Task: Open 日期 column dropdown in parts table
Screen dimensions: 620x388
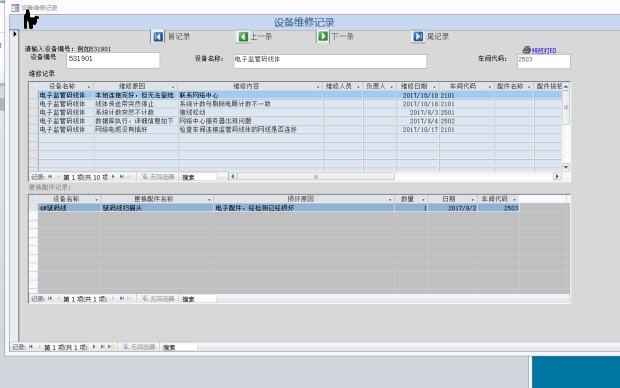Action: (x=473, y=199)
